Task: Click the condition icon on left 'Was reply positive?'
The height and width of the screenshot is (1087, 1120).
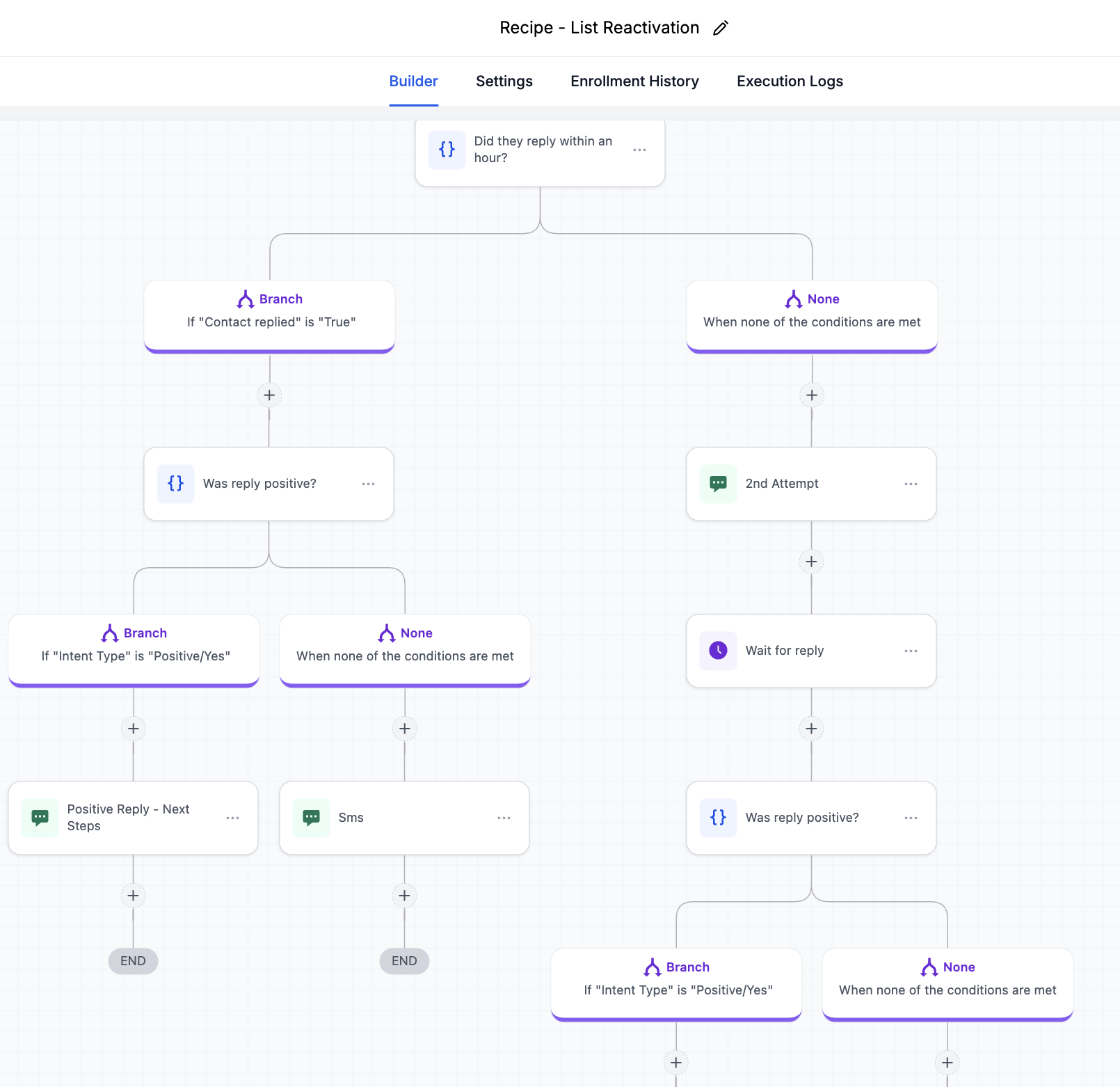Action: pyautogui.click(x=175, y=484)
